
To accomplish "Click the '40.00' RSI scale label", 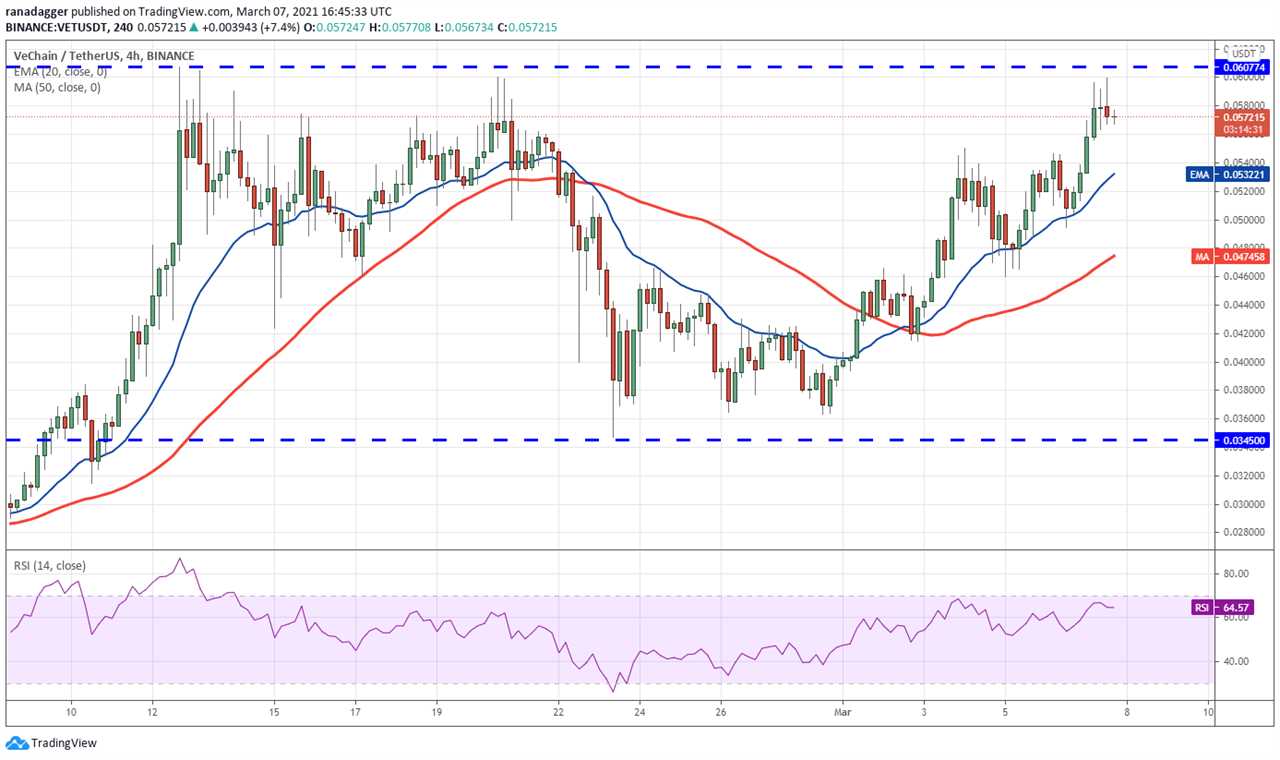I will pos(1234,661).
